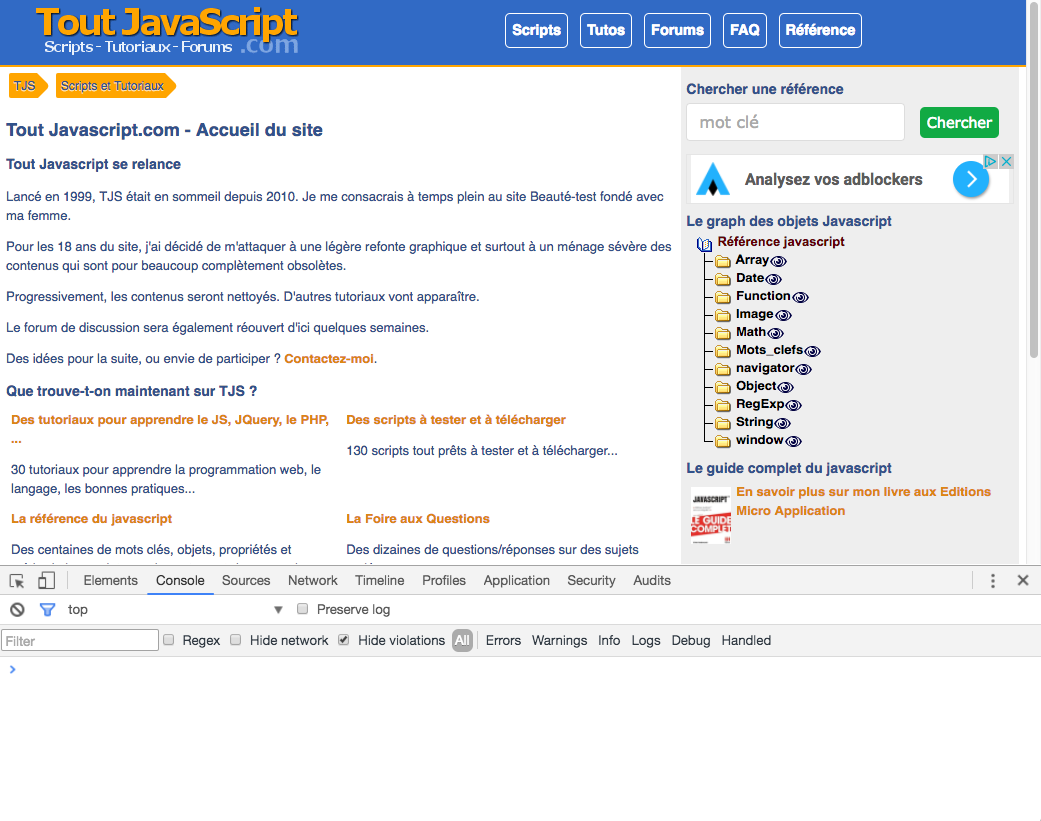Expand the String tree node
The image size is (1041, 821).
tap(754, 421)
